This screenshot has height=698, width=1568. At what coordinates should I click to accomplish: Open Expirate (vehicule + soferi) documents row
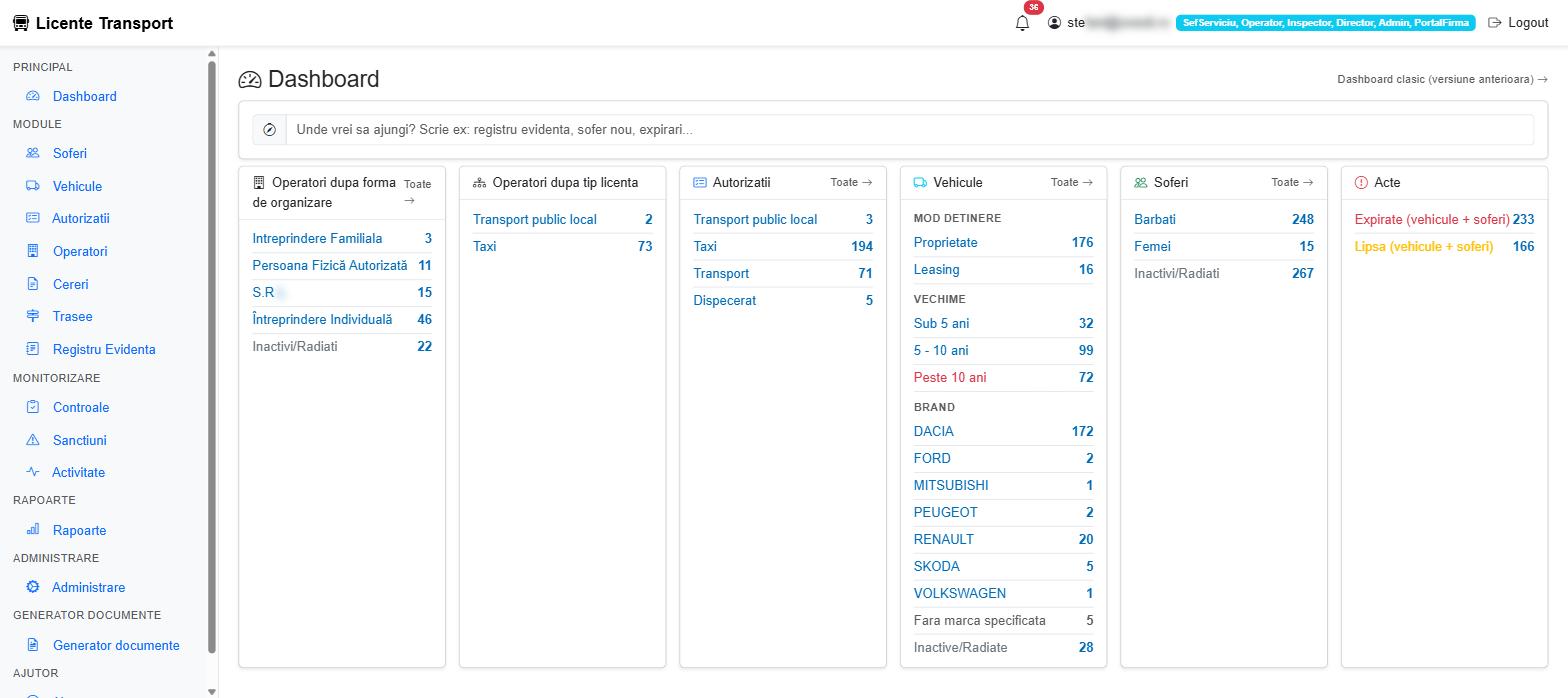click(1444, 220)
